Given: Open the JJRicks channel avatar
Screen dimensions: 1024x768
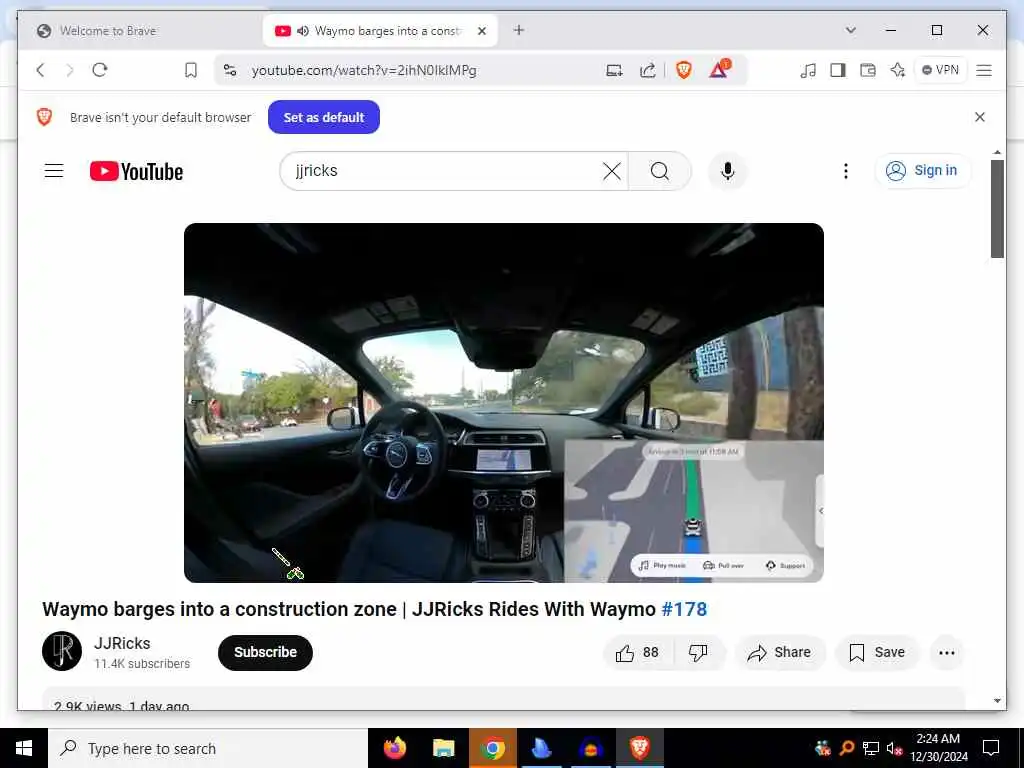Looking at the screenshot, I should 62,651.
